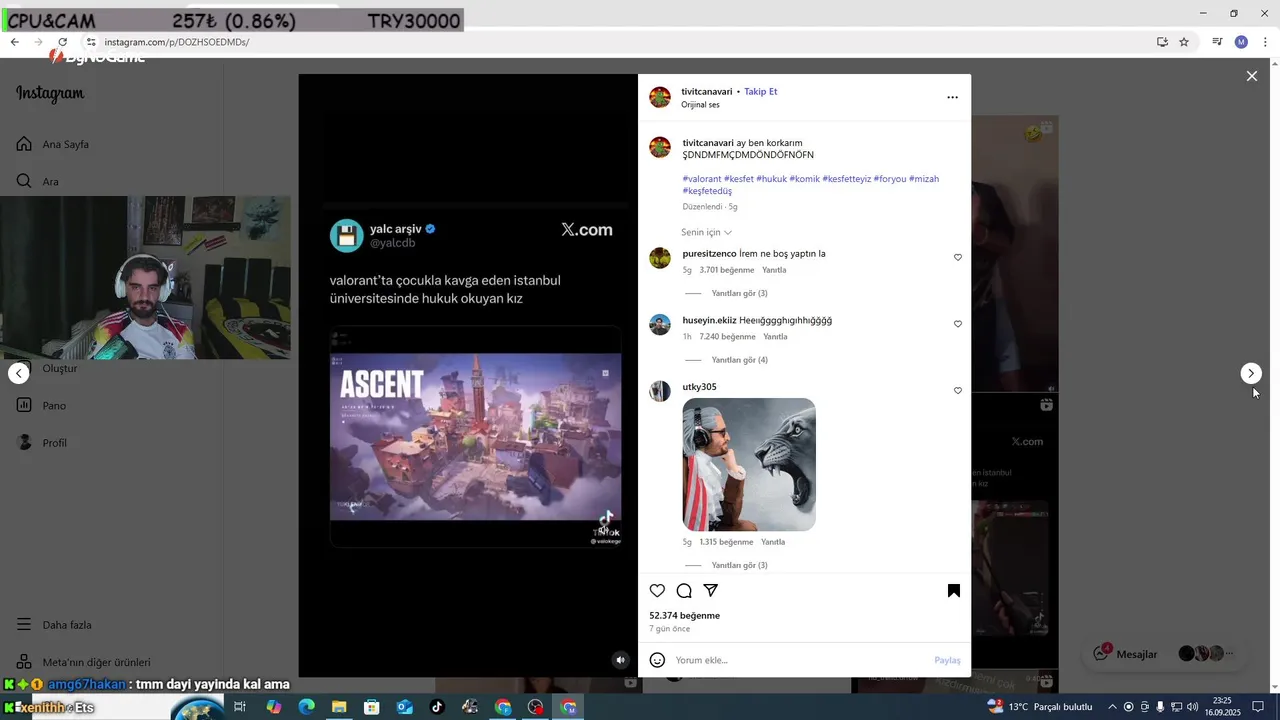This screenshot has height=720, width=1280.
Task: Open Outlook from taskbar
Action: coord(404,707)
